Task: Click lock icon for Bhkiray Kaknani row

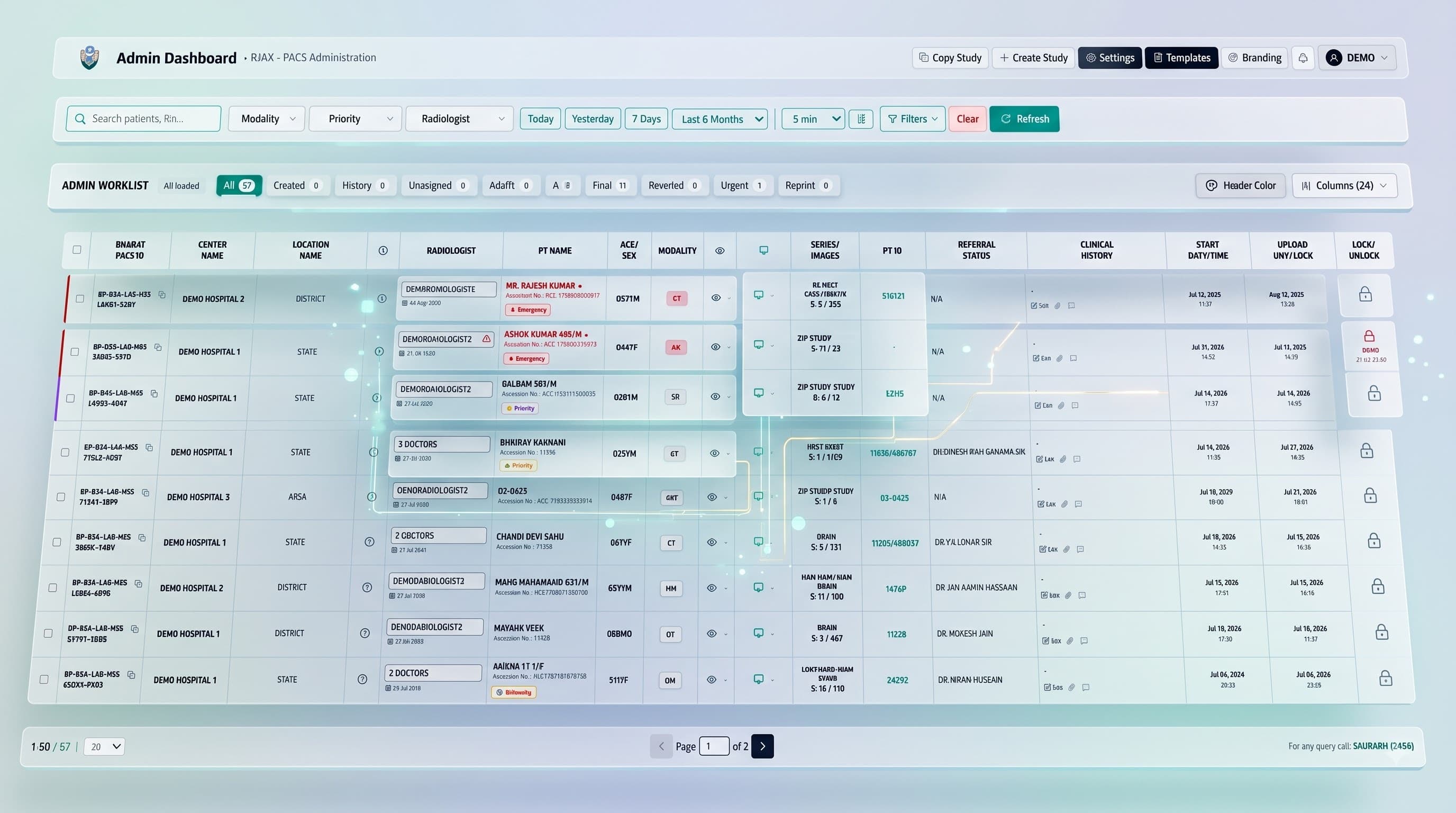Action: [1367, 450]
